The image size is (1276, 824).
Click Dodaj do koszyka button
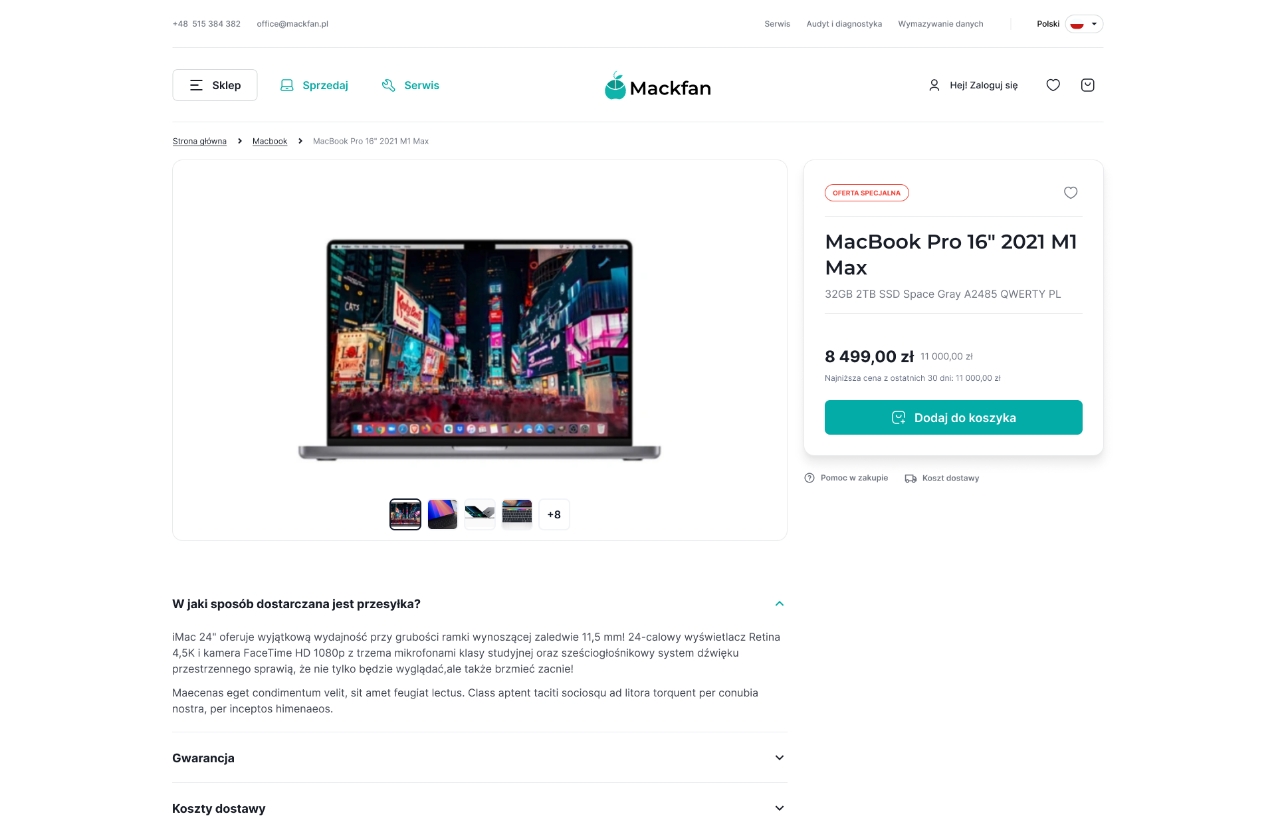tap(953, 417)
